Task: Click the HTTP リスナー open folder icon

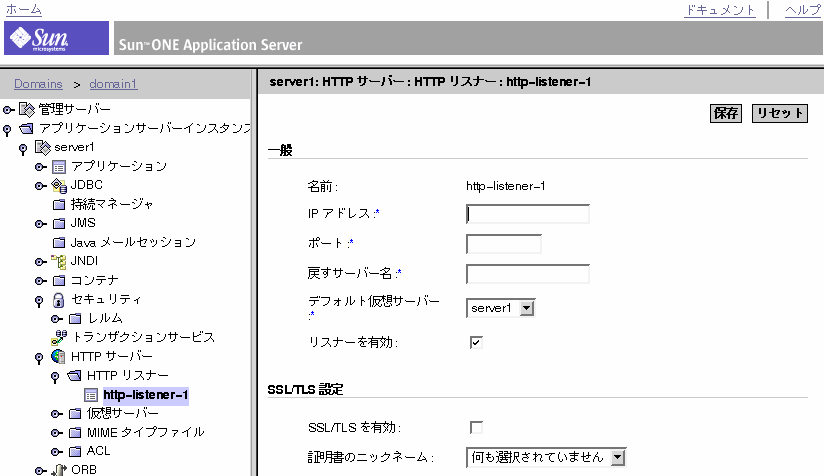Action: 75,376
